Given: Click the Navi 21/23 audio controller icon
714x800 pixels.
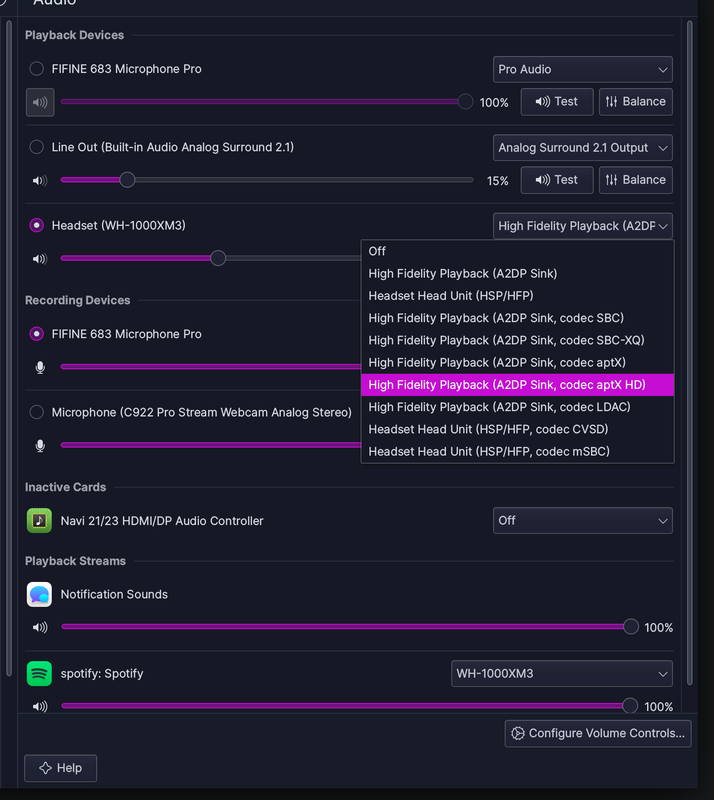Looking at the screenshot, I should coord(39,520).
